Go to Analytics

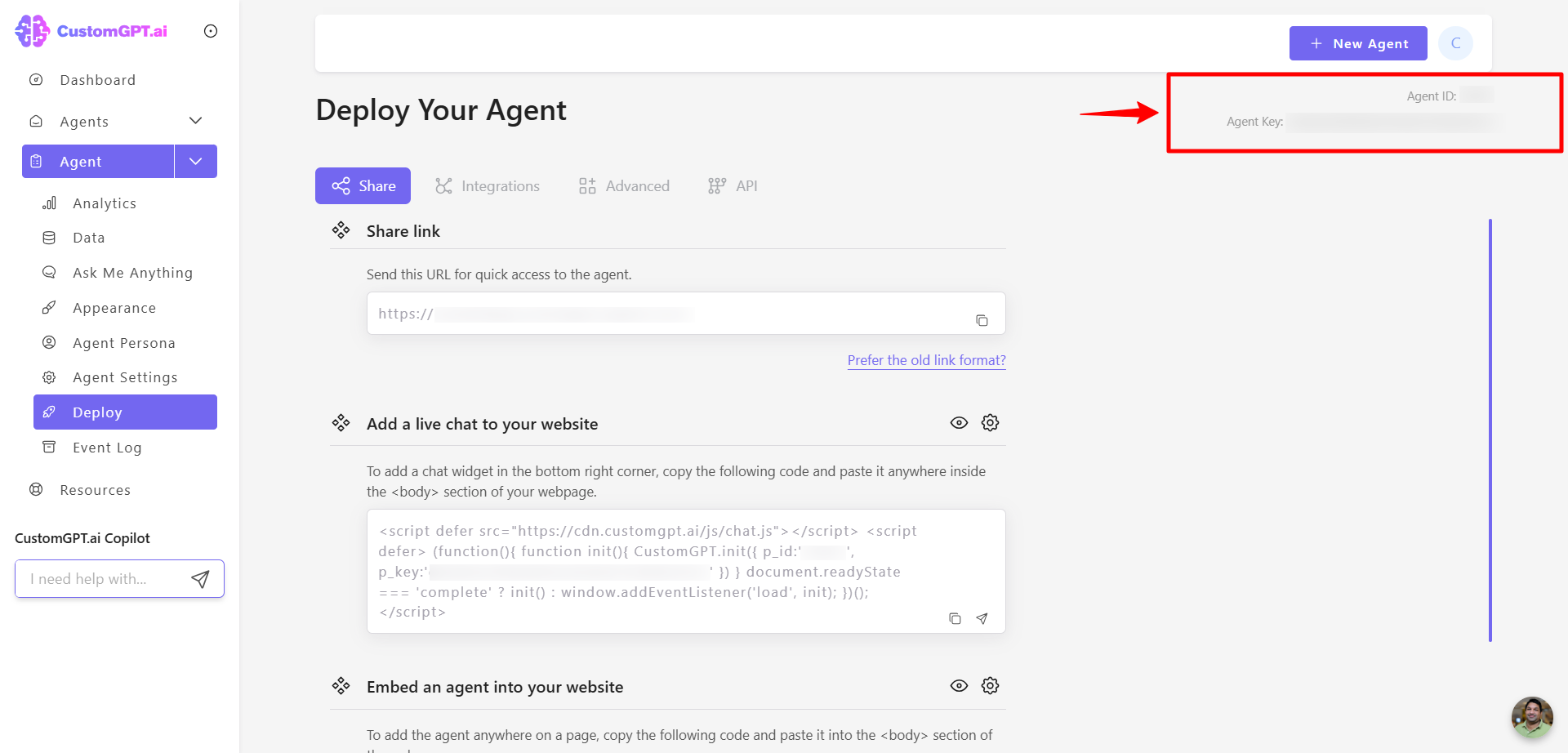[x=105, y=203]
